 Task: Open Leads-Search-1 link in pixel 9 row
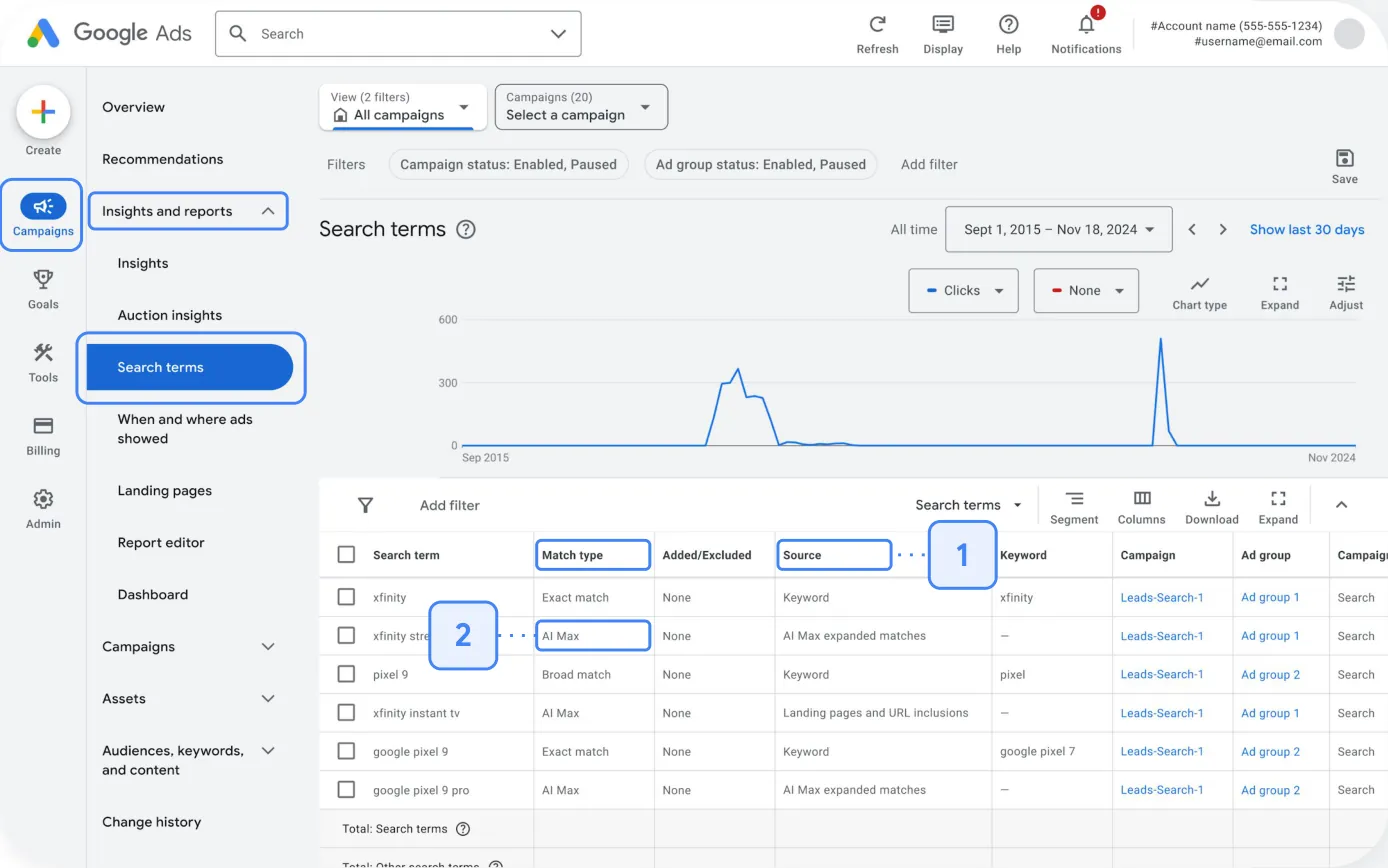tap(1162, 674)
